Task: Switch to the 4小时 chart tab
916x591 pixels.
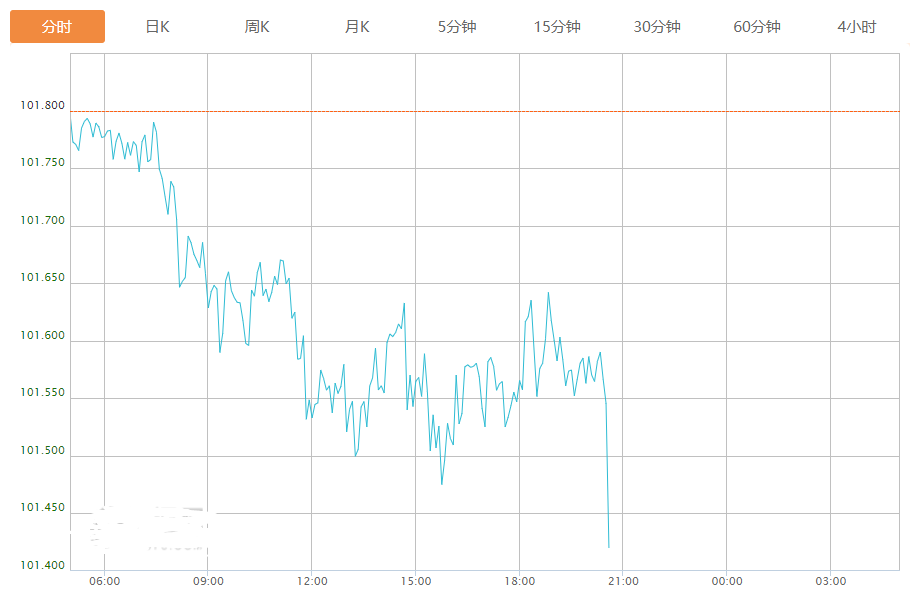Action: [x=857, y=27]
